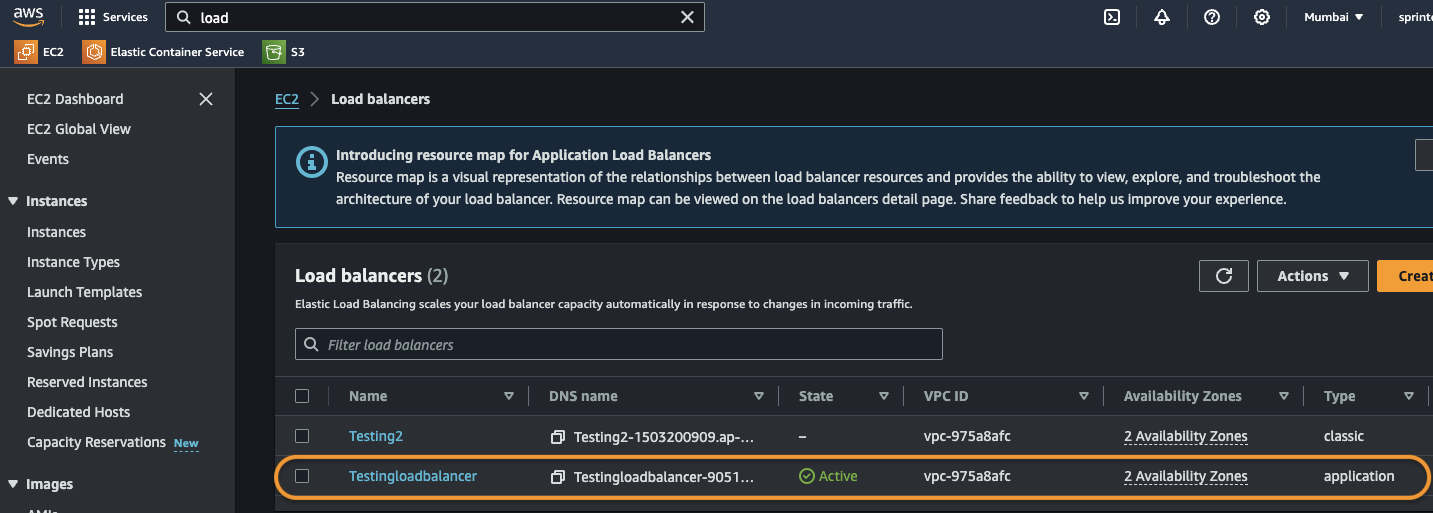The width and height of the screenshot is (1433, 513).
Task: Click inside the top search box
Action: (435, 17)
